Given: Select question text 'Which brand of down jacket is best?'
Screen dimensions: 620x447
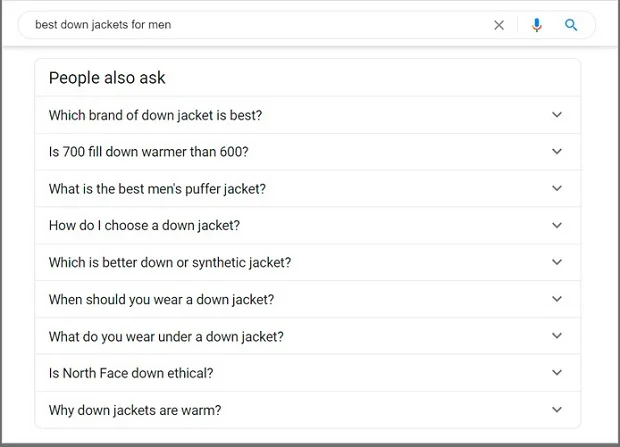Looking at the screenshot, I should tap(155, 115).
